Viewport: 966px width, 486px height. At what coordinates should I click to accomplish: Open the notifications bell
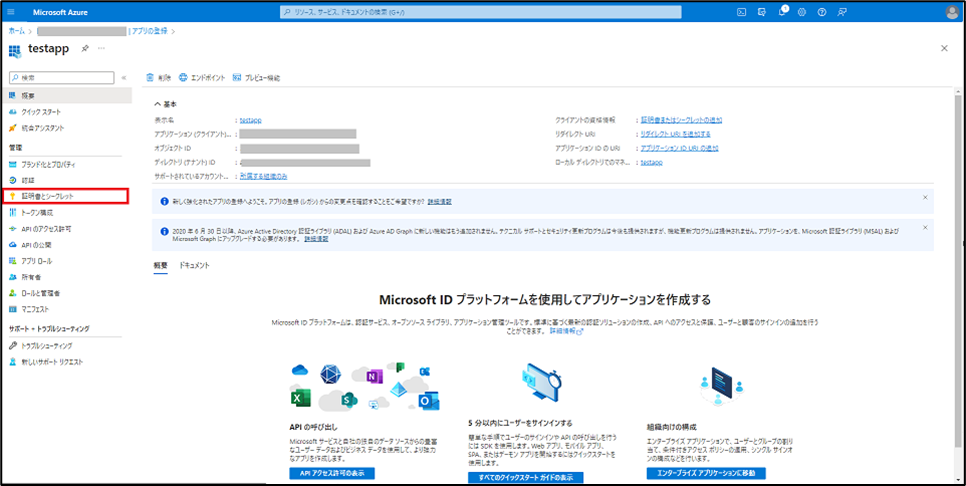[782, 12]
